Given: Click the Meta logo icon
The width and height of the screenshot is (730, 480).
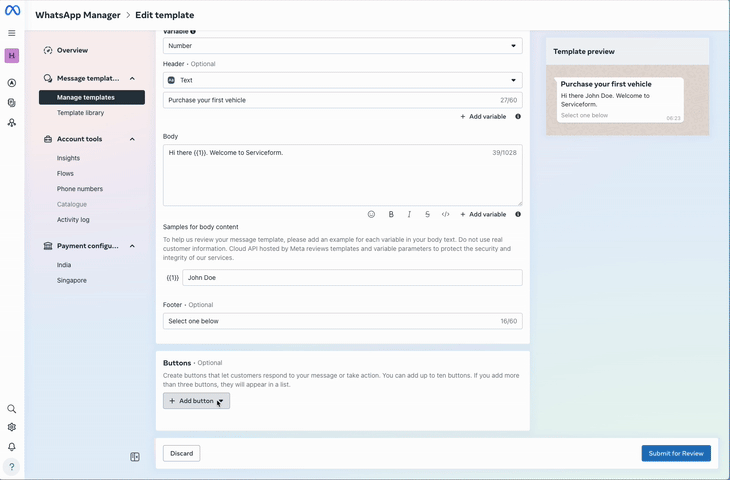Looking at the screenshot, I should coord(12,10).
